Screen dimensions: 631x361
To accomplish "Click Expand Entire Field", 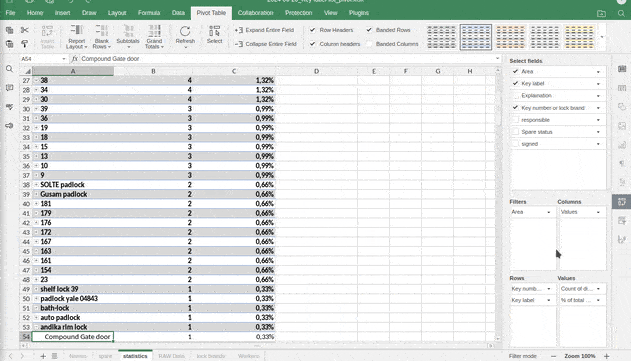I will (264, 30).
